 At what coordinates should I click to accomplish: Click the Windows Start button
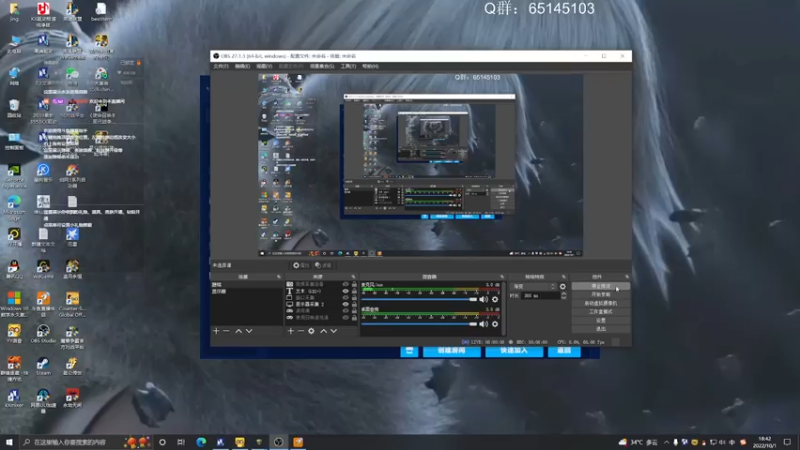click(x=9, y=442)
